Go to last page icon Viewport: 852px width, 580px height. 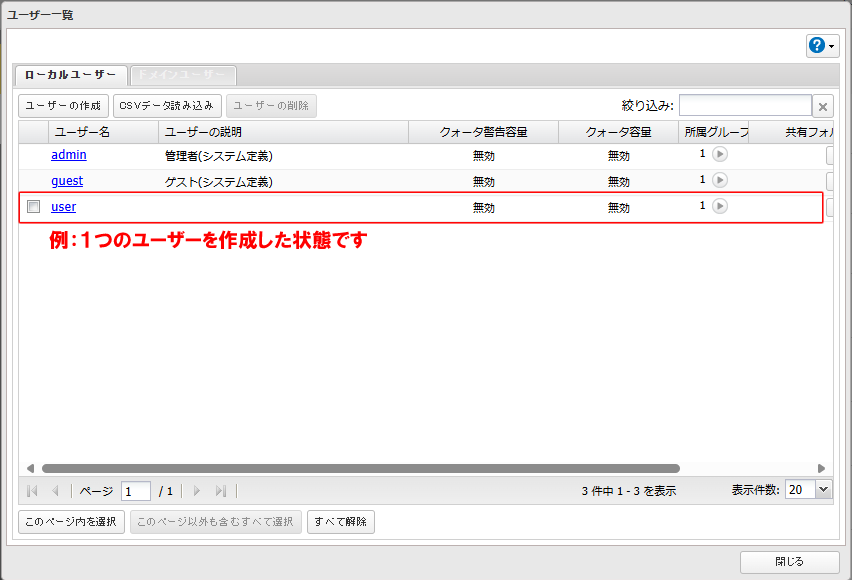(x=220, y=491)
